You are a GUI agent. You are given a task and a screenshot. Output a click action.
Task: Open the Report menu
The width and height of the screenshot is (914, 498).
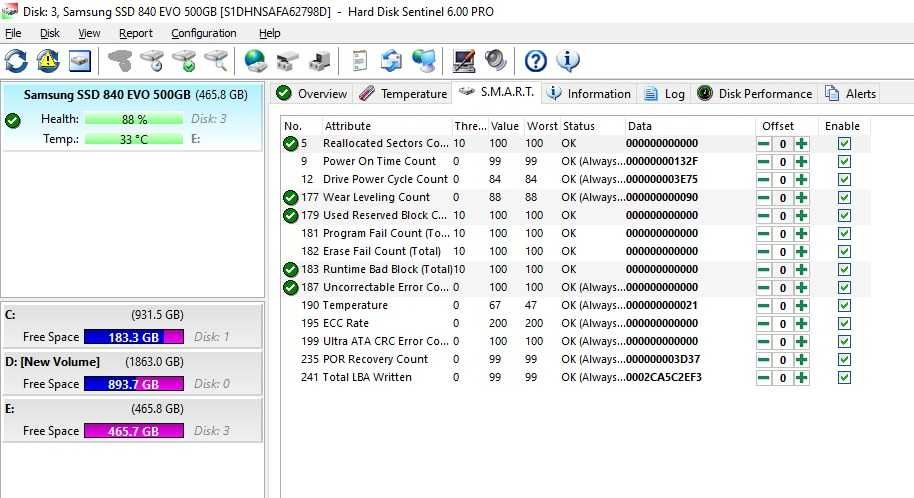coord(136,33)
